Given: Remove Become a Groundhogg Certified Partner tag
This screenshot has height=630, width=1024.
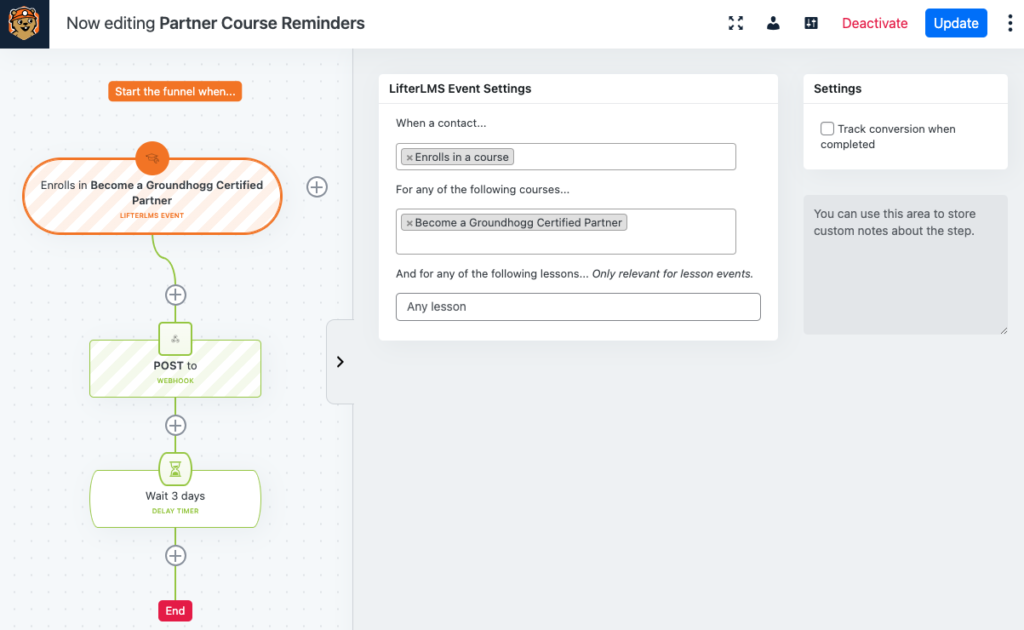Looking at the screenshot, I should coord(409,223).
